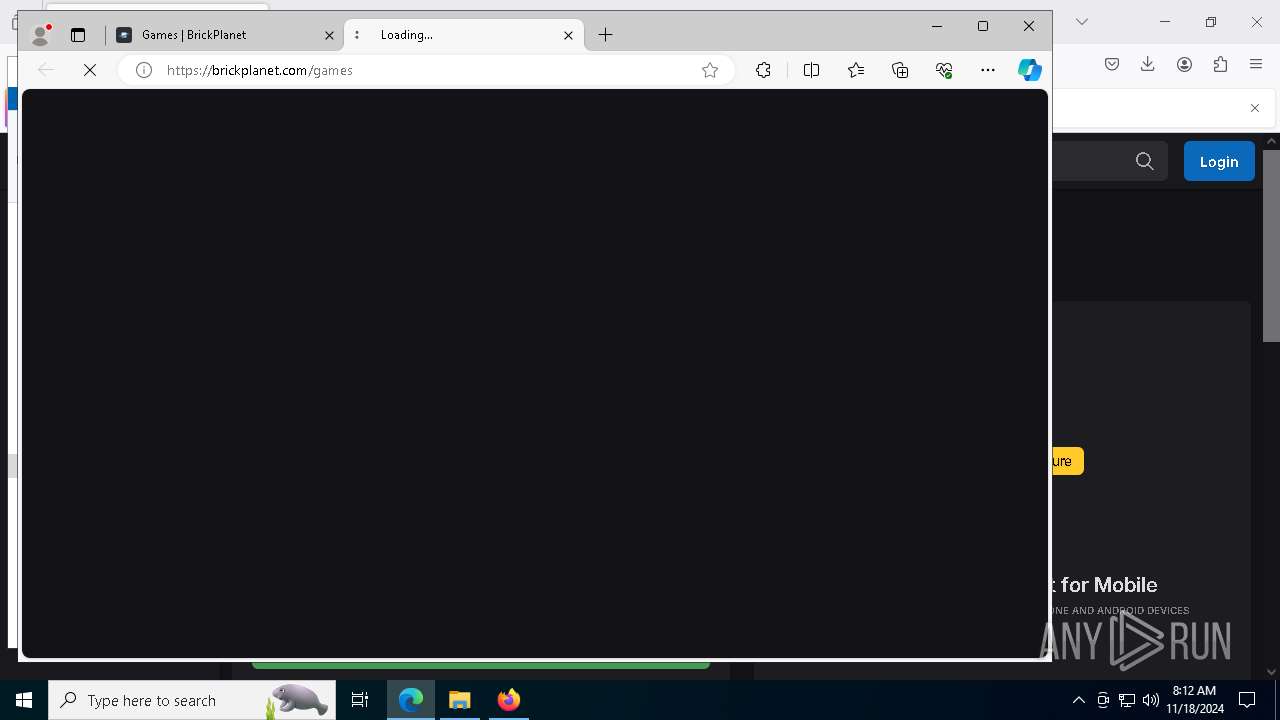Image resolution: width=1280 pixels, height=720 pixels.
Task: Open Edge profile avatar icon
Action: (40, 35)
